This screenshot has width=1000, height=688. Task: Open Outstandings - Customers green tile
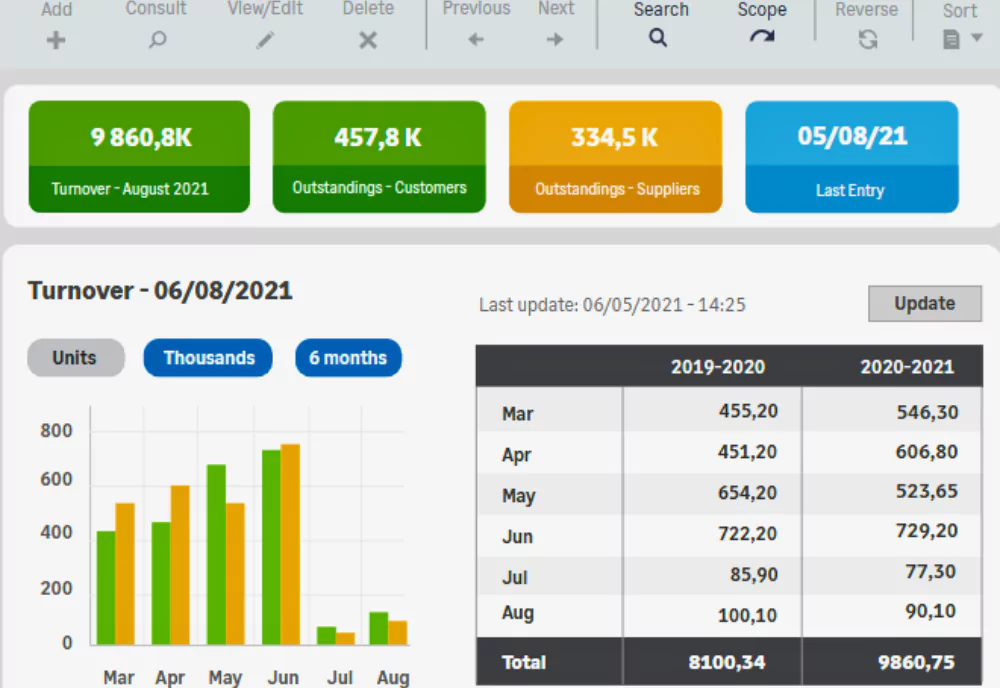tap(379, 157)
